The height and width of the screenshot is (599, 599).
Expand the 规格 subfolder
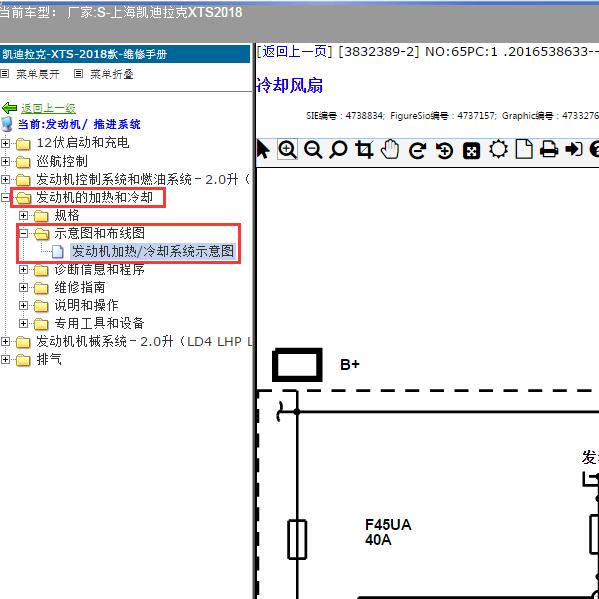pos(23,216)
